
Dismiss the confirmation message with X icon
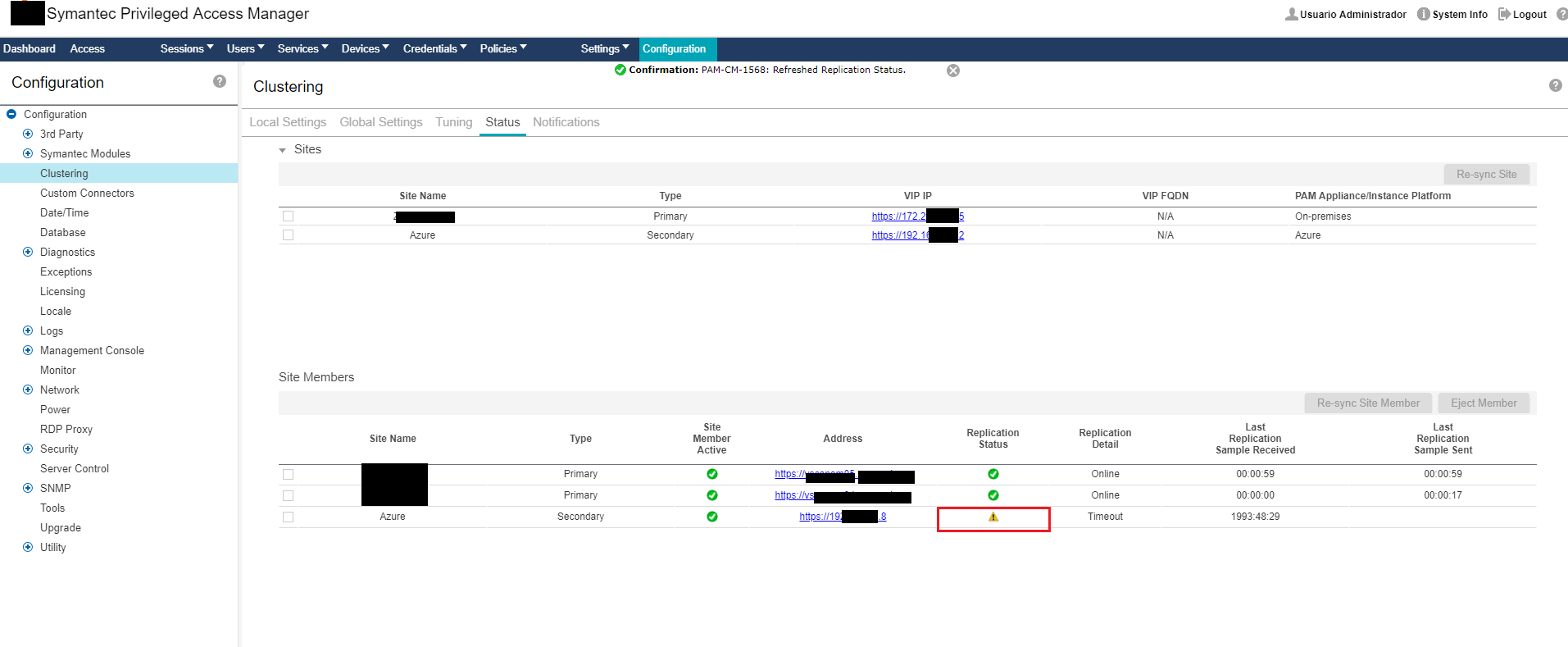[x=952, y=71]
